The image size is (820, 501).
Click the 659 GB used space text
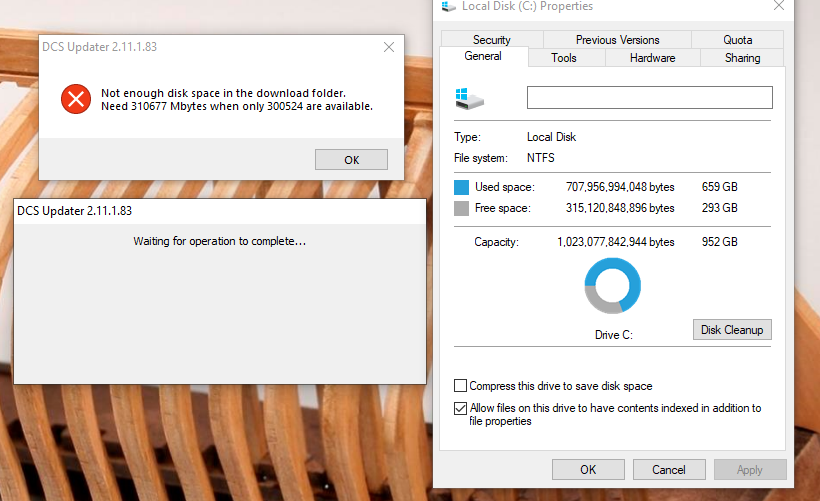point(720,187)
